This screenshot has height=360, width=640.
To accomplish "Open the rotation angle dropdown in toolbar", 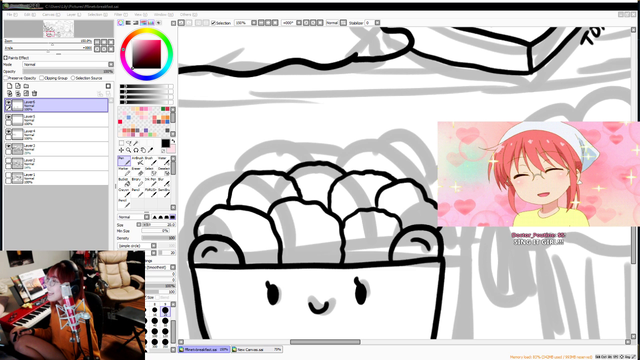I will 299,23.
